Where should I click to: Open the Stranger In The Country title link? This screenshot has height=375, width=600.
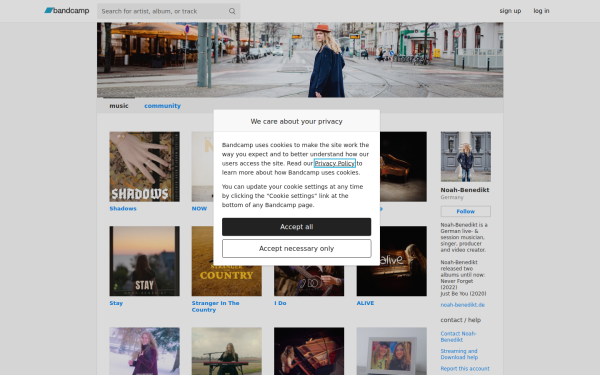tap(215, 307)
